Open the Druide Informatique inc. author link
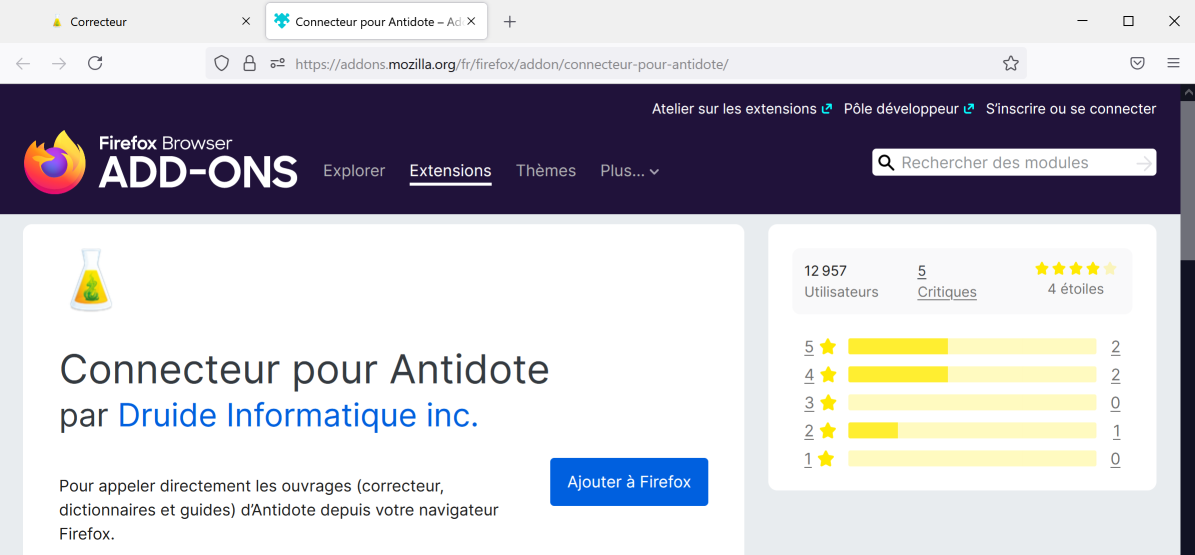1195x555 pixels. (298, 415)
